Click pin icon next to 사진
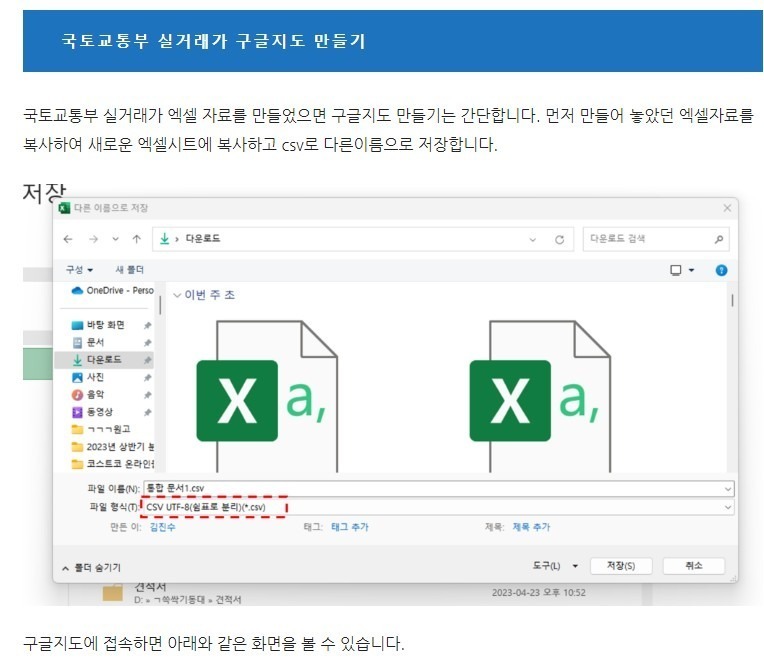The image size is (764, 667). click(147, 378)
